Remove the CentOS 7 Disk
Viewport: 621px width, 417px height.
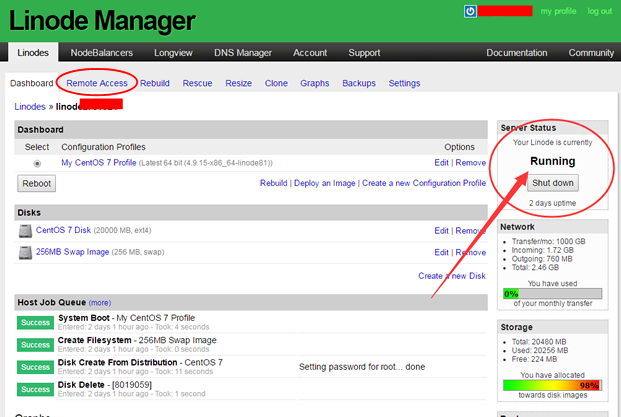click(471, 231)
